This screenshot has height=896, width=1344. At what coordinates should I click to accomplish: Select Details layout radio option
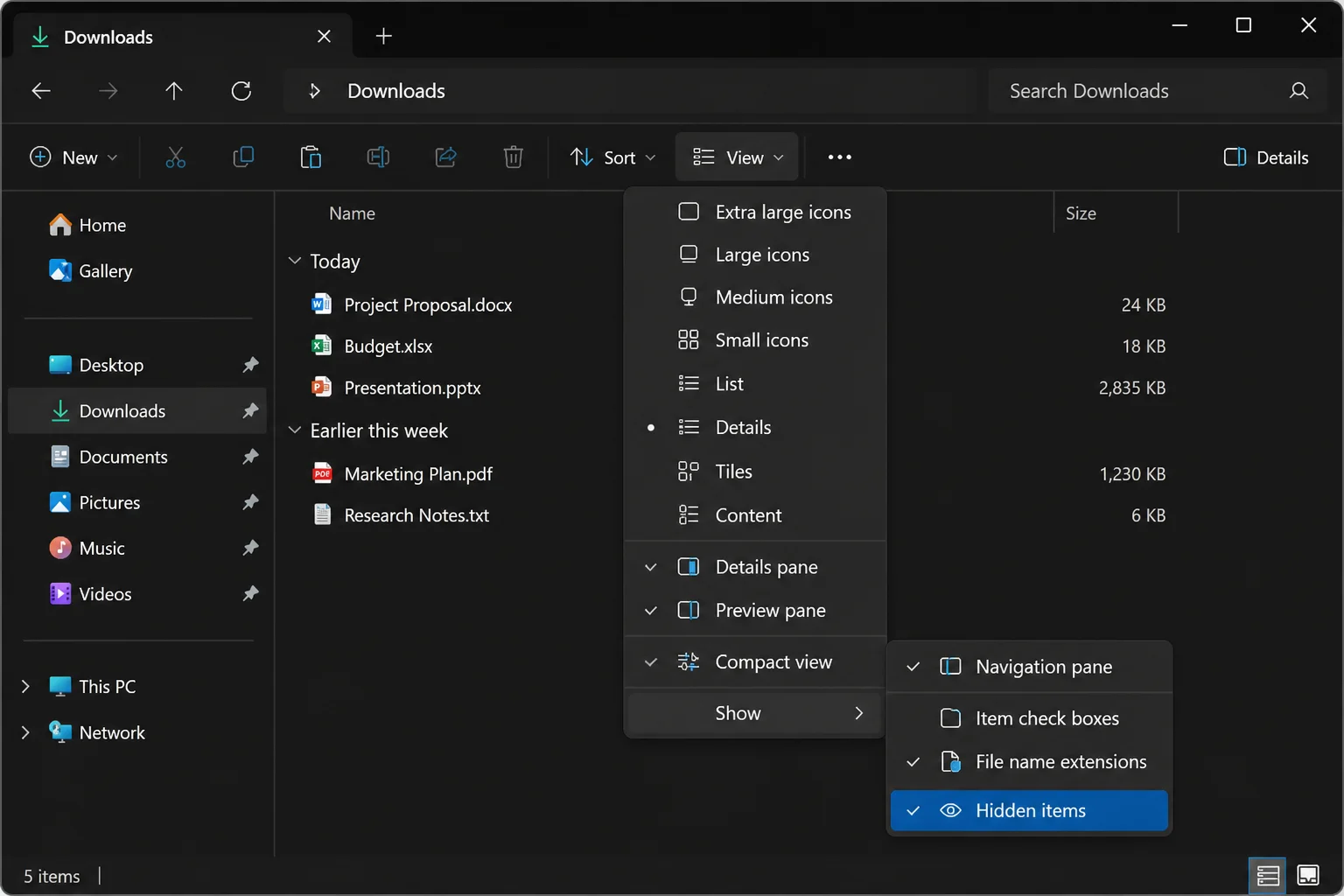point(755,428)
